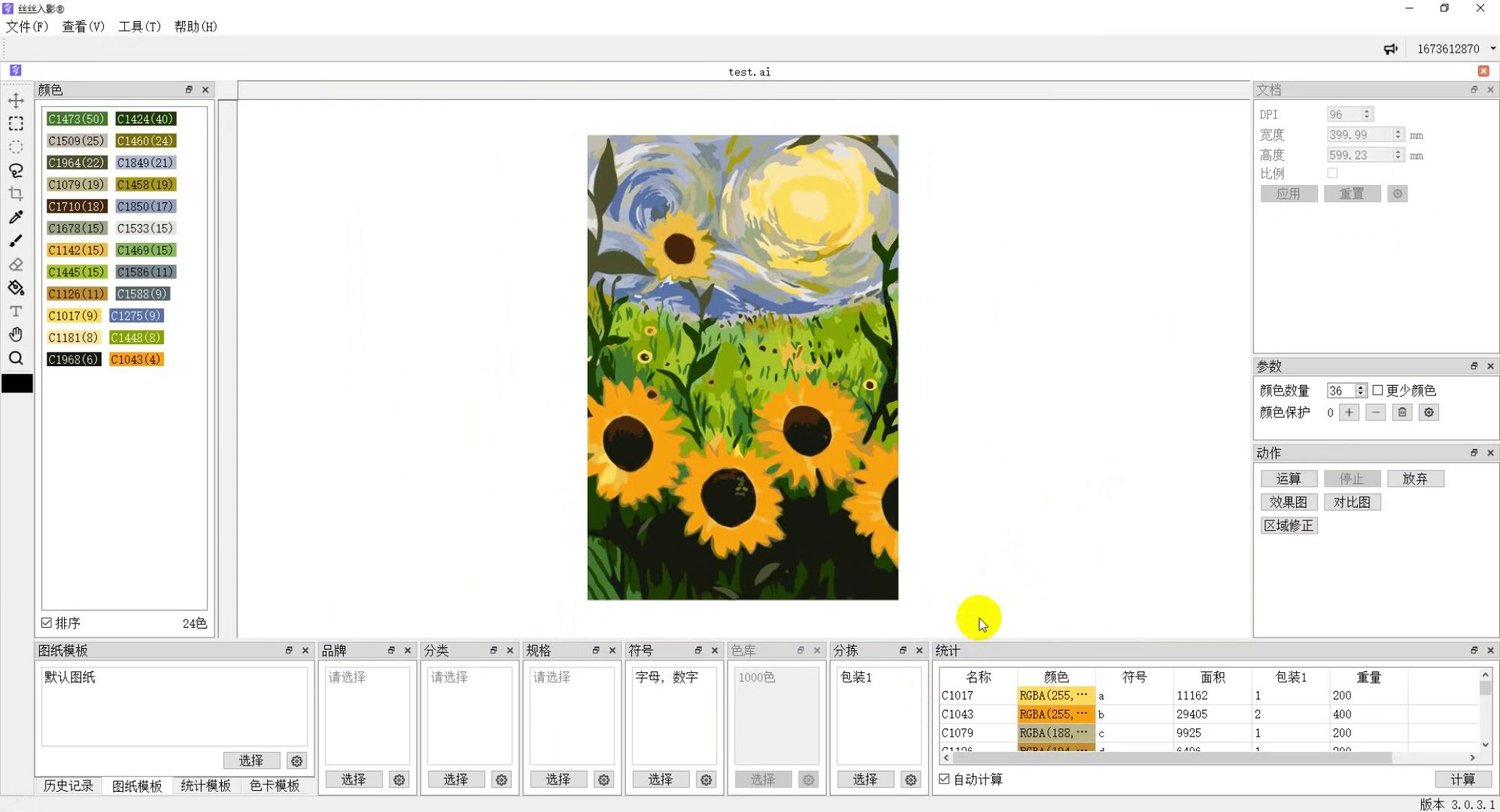Select the Brush tool
Viewport: 1500px width, 812px height.
point(16,241)
